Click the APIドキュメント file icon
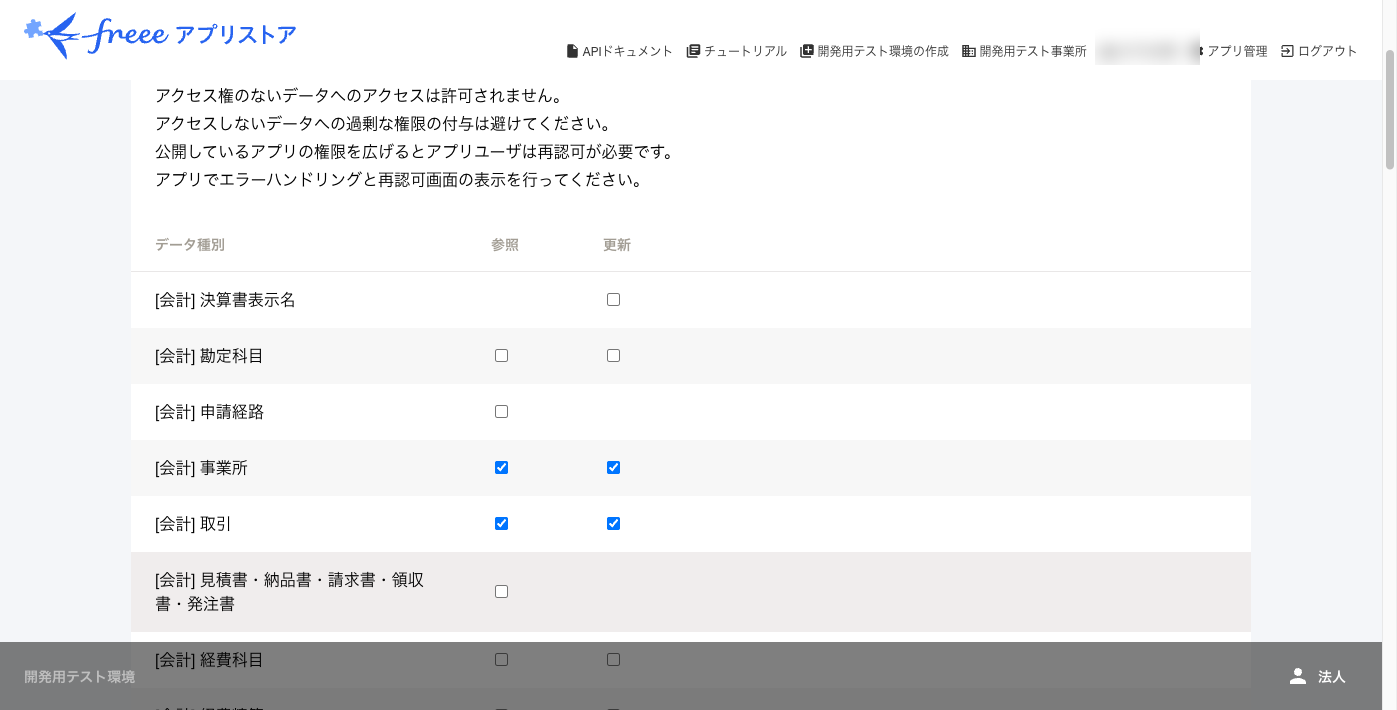Viewport: 1397px width, 710px height. (x=572, y=51)
